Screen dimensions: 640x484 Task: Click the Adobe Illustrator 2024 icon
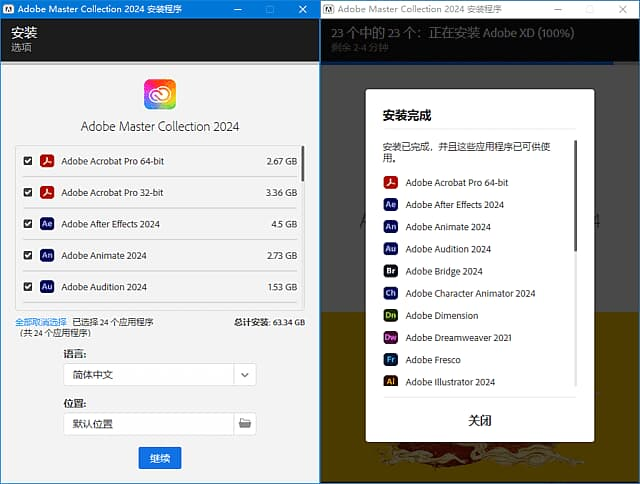click(391, 382)
